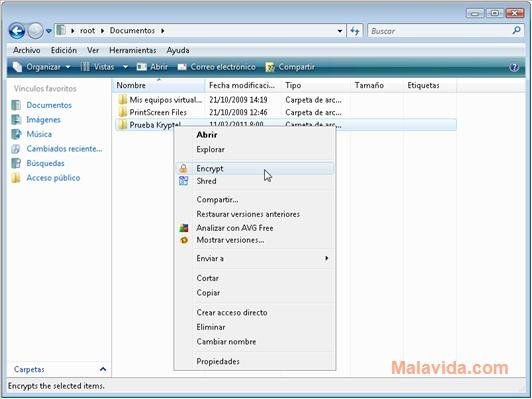
Task: Sort by the Tipo column header
Action: point(316,86)
